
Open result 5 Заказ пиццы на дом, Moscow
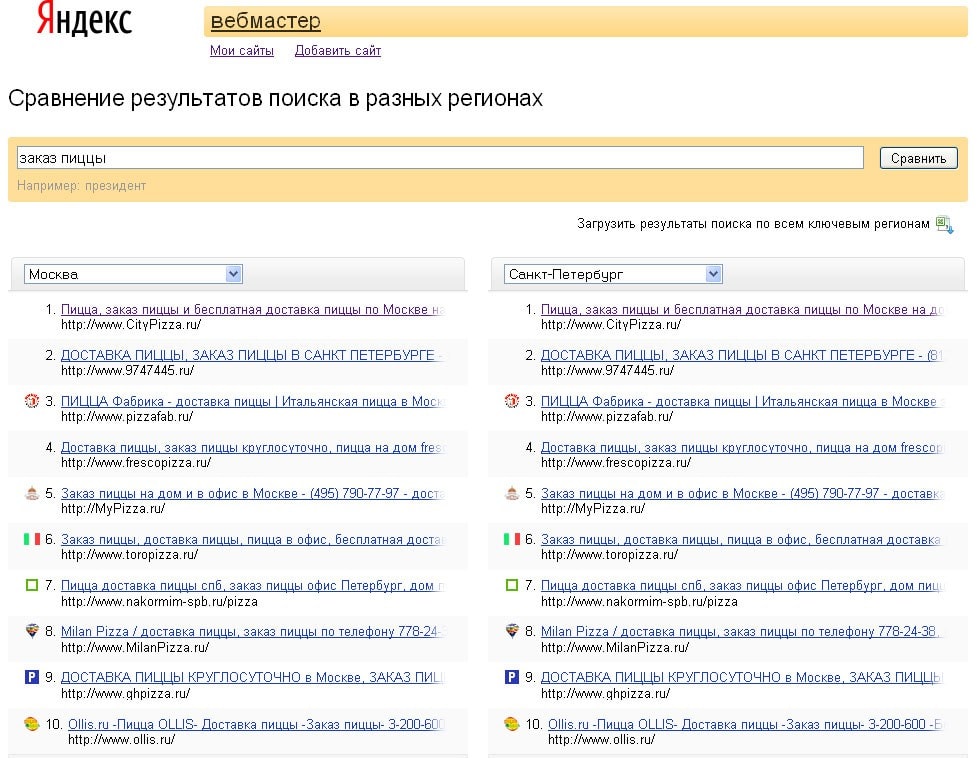tap(252, 493)
